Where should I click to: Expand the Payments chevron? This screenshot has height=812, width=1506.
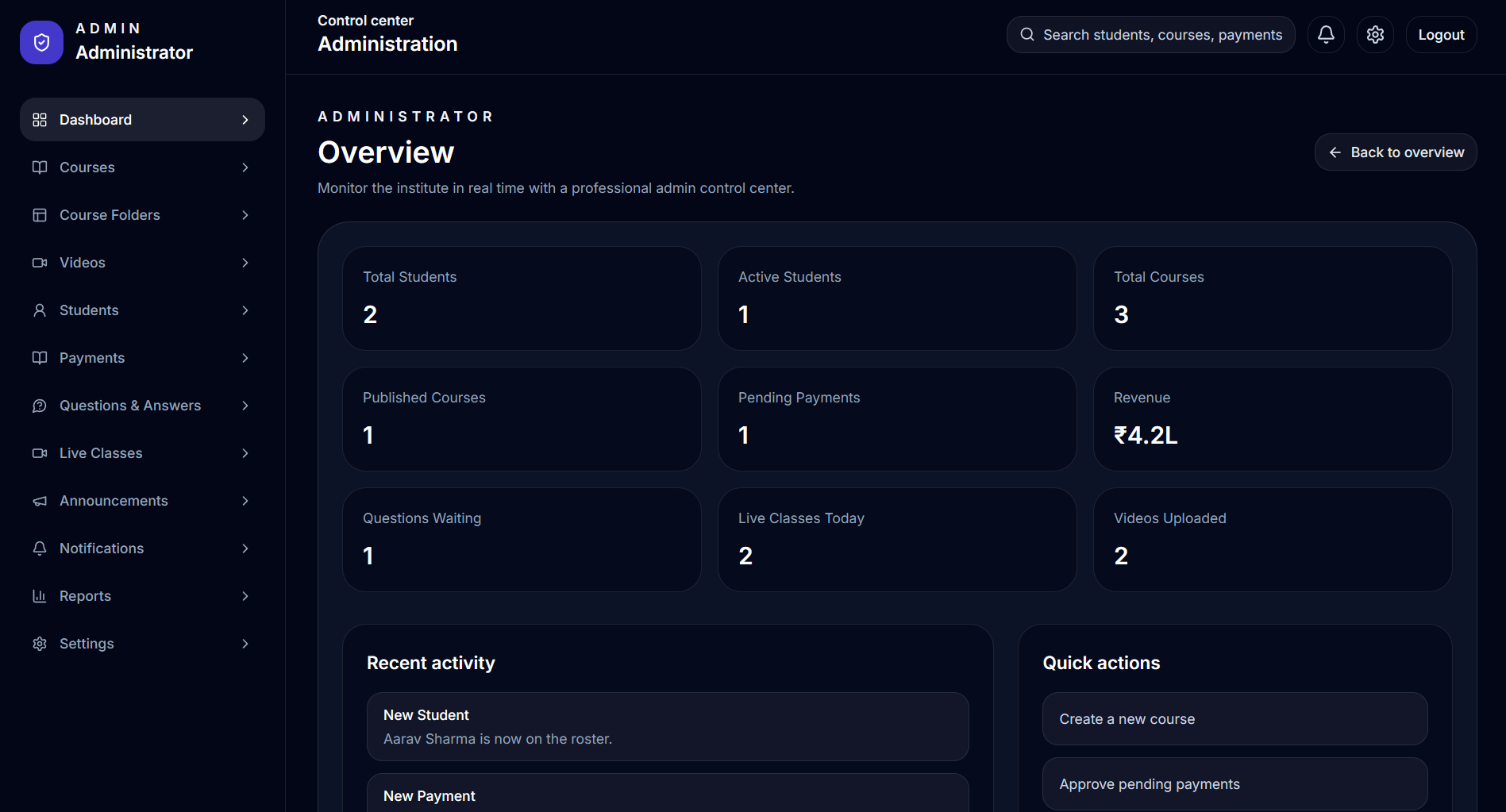[245, 358]
